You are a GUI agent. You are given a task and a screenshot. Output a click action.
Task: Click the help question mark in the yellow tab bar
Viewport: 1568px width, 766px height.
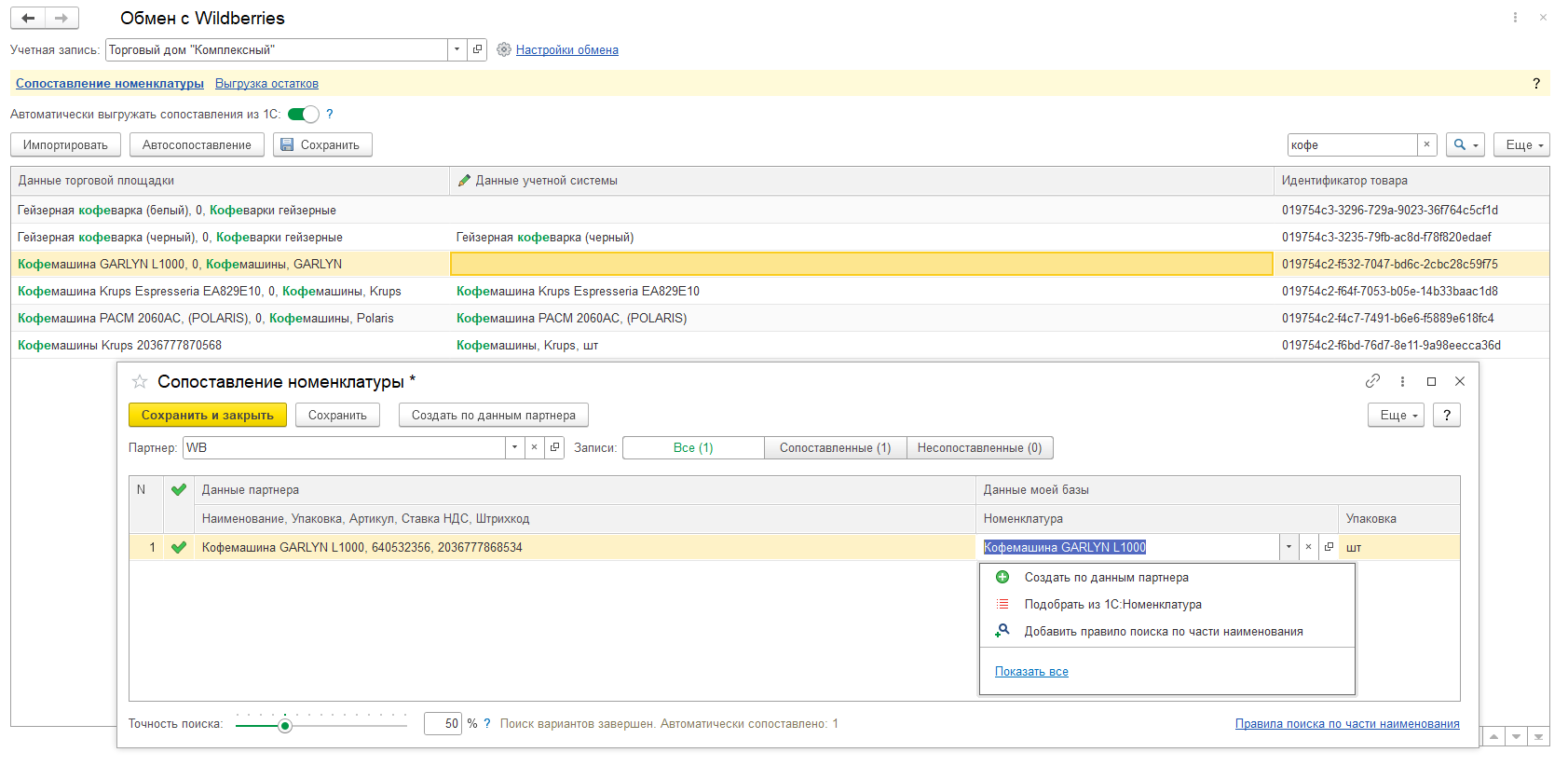pos(1536,83)
